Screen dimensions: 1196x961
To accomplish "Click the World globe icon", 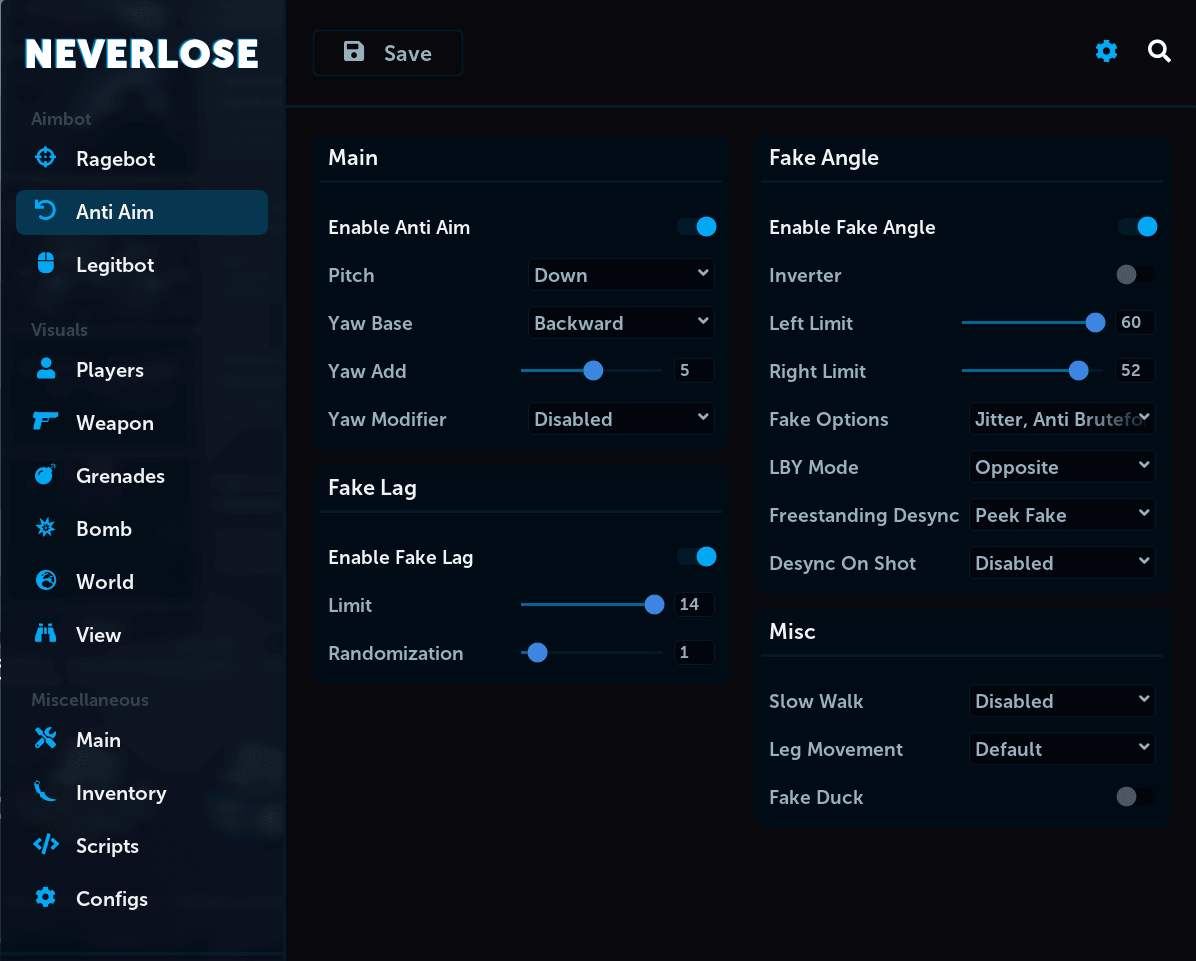I will pyautogui.click(x=46, y=580).
